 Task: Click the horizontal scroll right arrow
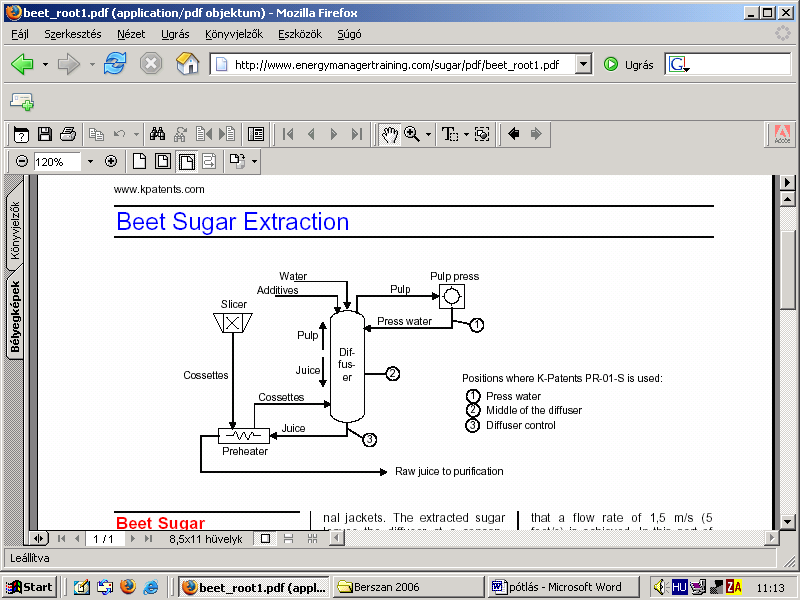click(x=772, y=538)
